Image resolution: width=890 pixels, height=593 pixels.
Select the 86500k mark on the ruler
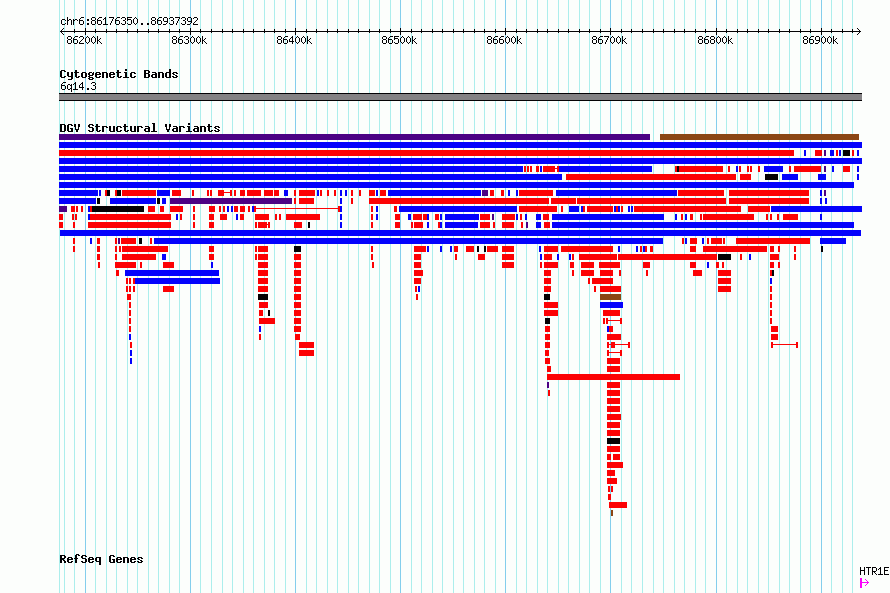pos(399,40)
